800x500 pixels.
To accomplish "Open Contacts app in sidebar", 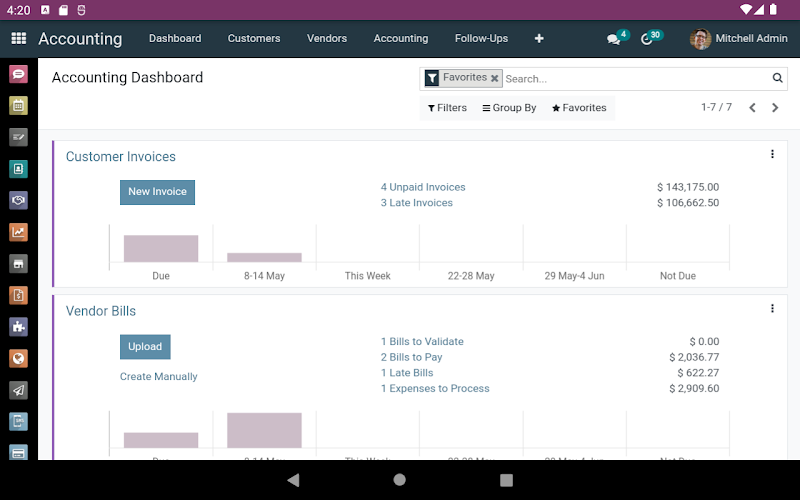I will [18, 169].
